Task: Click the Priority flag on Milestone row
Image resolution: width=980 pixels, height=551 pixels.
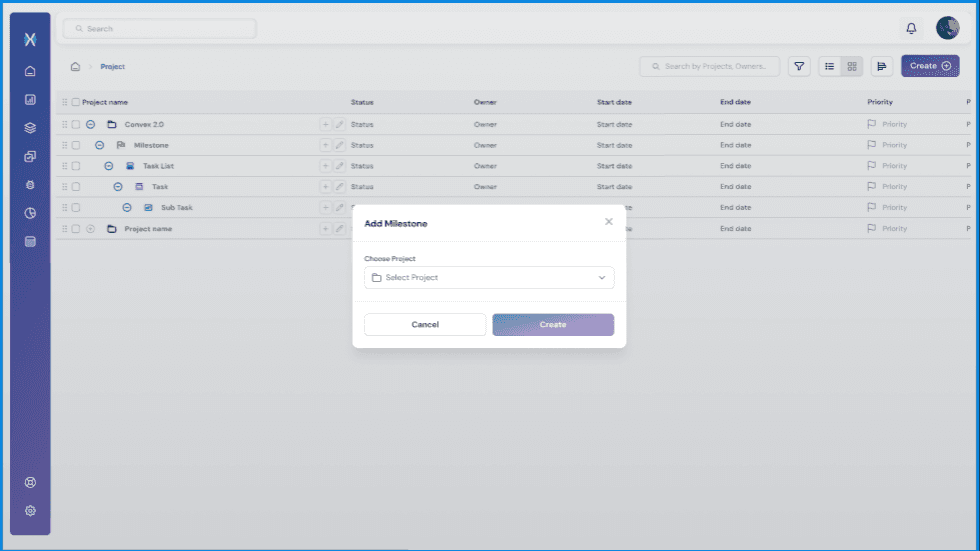Action: click(872, 145)
